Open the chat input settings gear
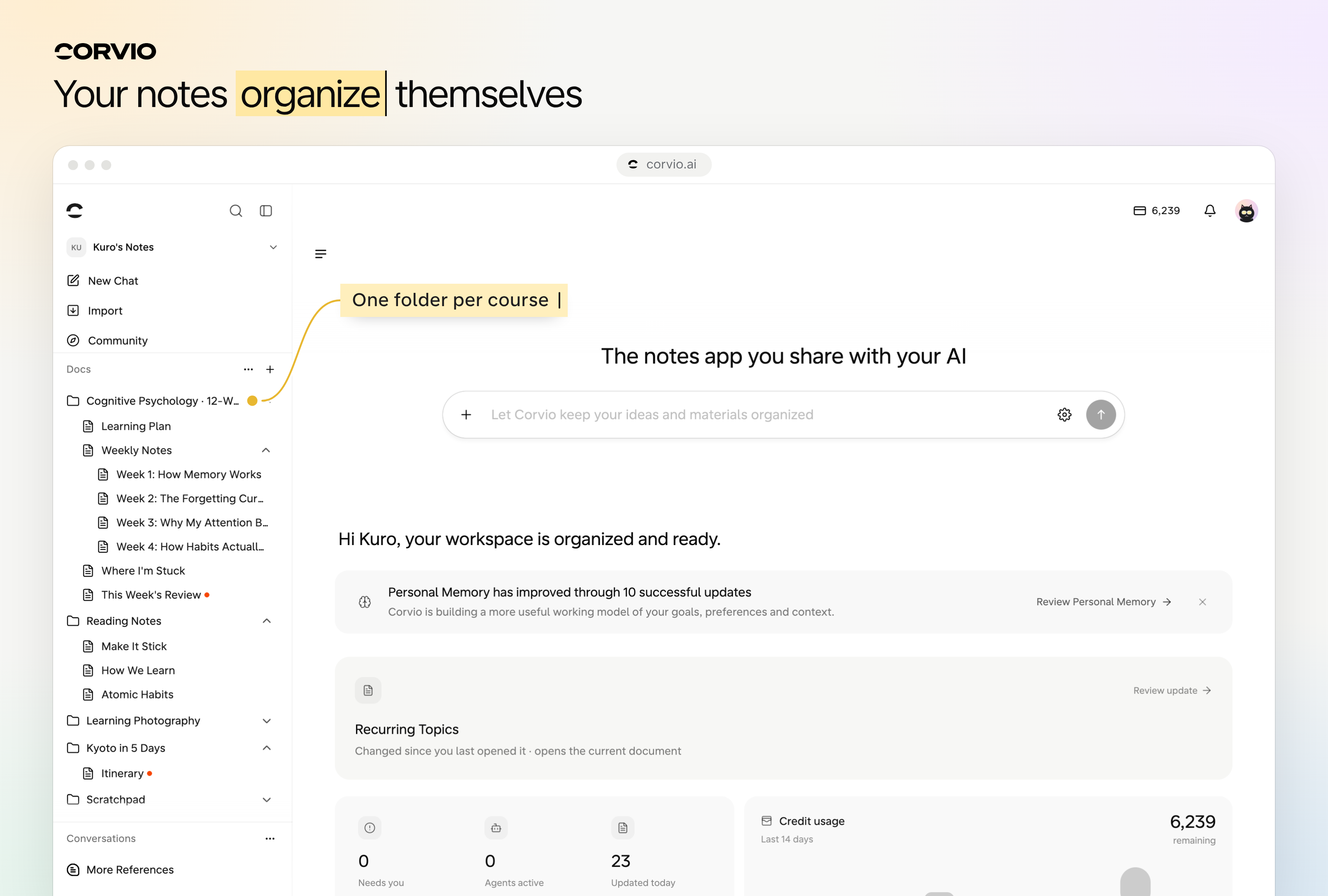The height and width of the screenshot is (896, 1328). tap(1064, 414)
